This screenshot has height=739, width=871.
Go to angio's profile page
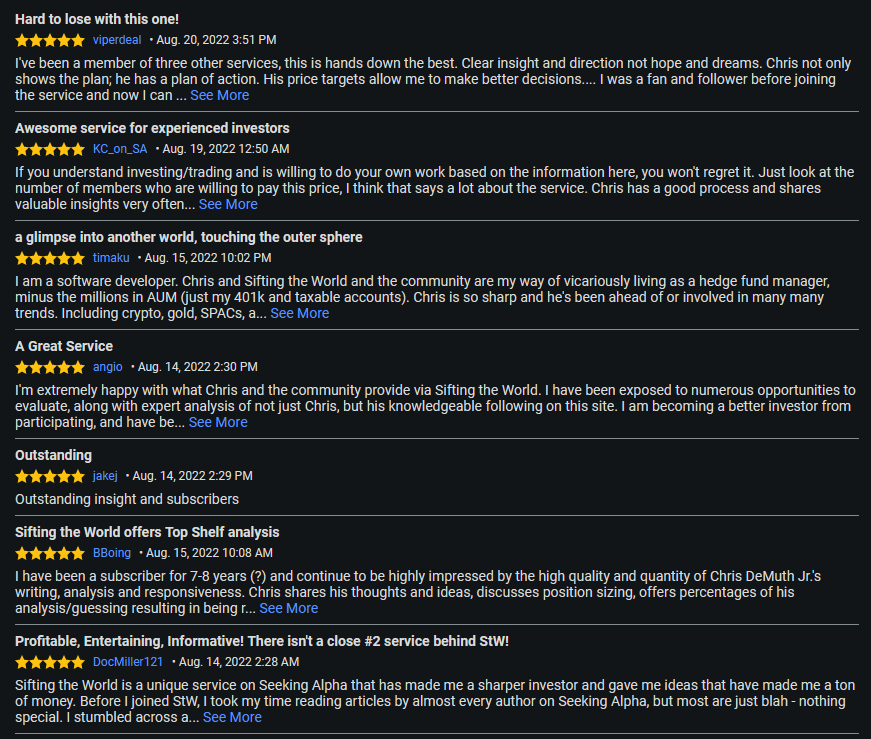108,367
